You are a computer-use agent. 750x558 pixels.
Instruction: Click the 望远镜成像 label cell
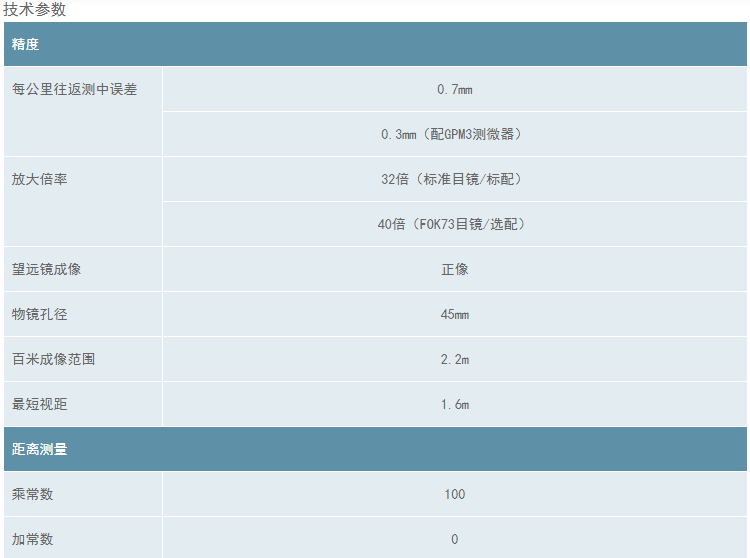(46, 270)
